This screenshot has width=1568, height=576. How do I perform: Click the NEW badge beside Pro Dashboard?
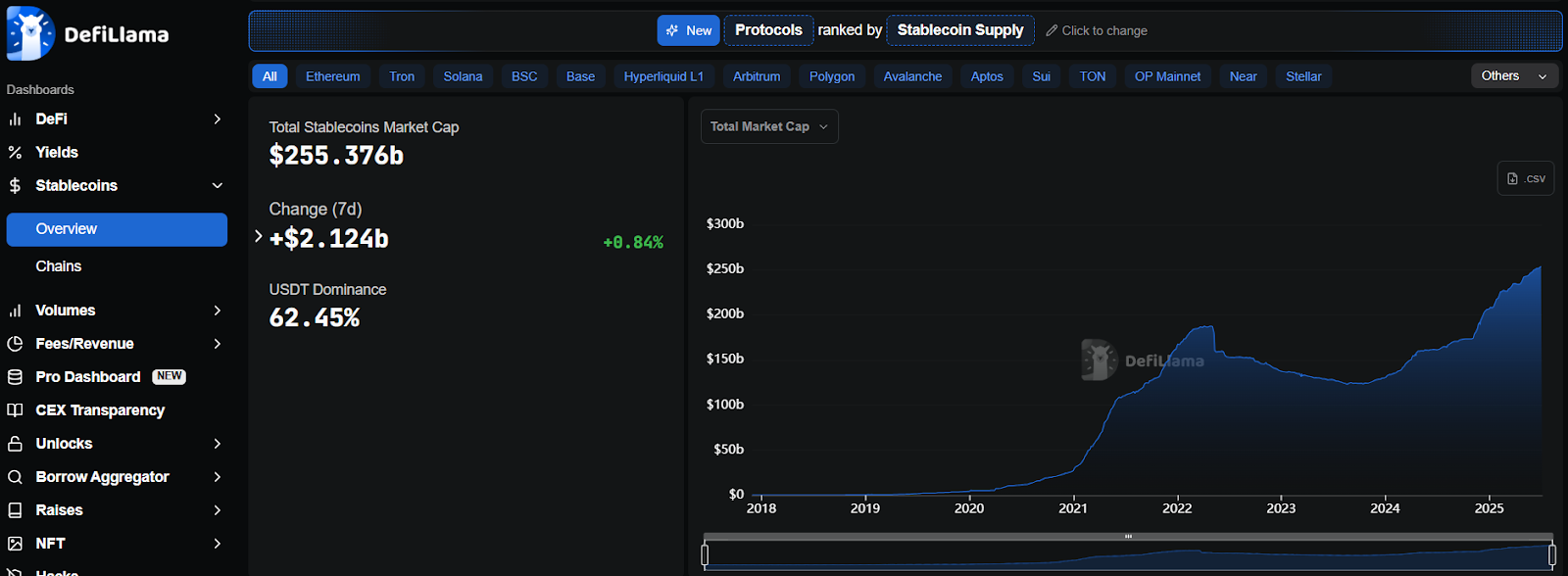[170, 377]
